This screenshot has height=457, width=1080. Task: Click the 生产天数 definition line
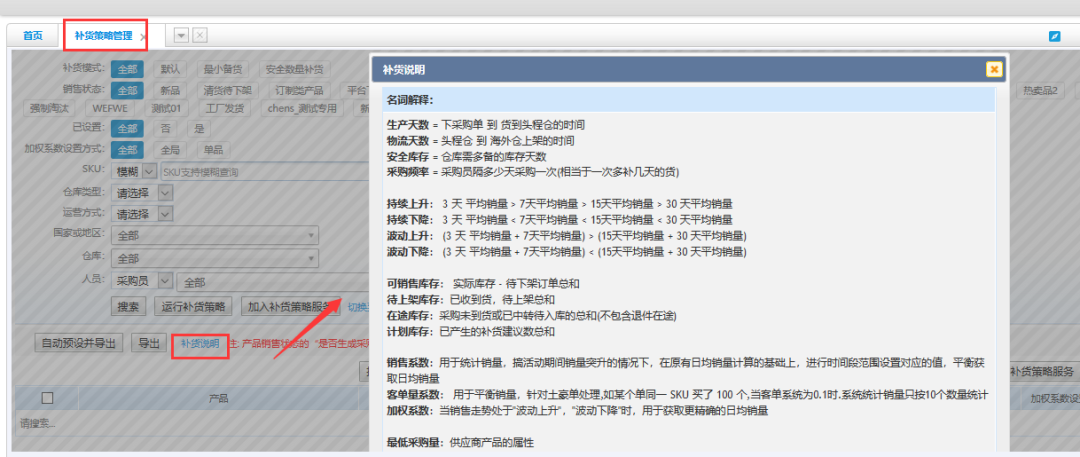[x=486, y=125]
